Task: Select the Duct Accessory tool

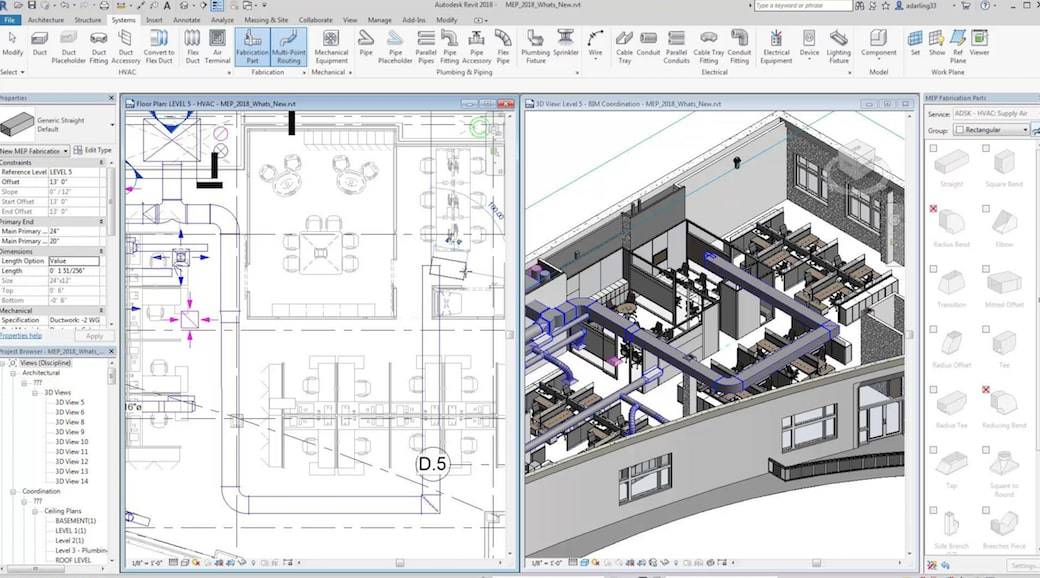Action: click(x=126, y=46)
